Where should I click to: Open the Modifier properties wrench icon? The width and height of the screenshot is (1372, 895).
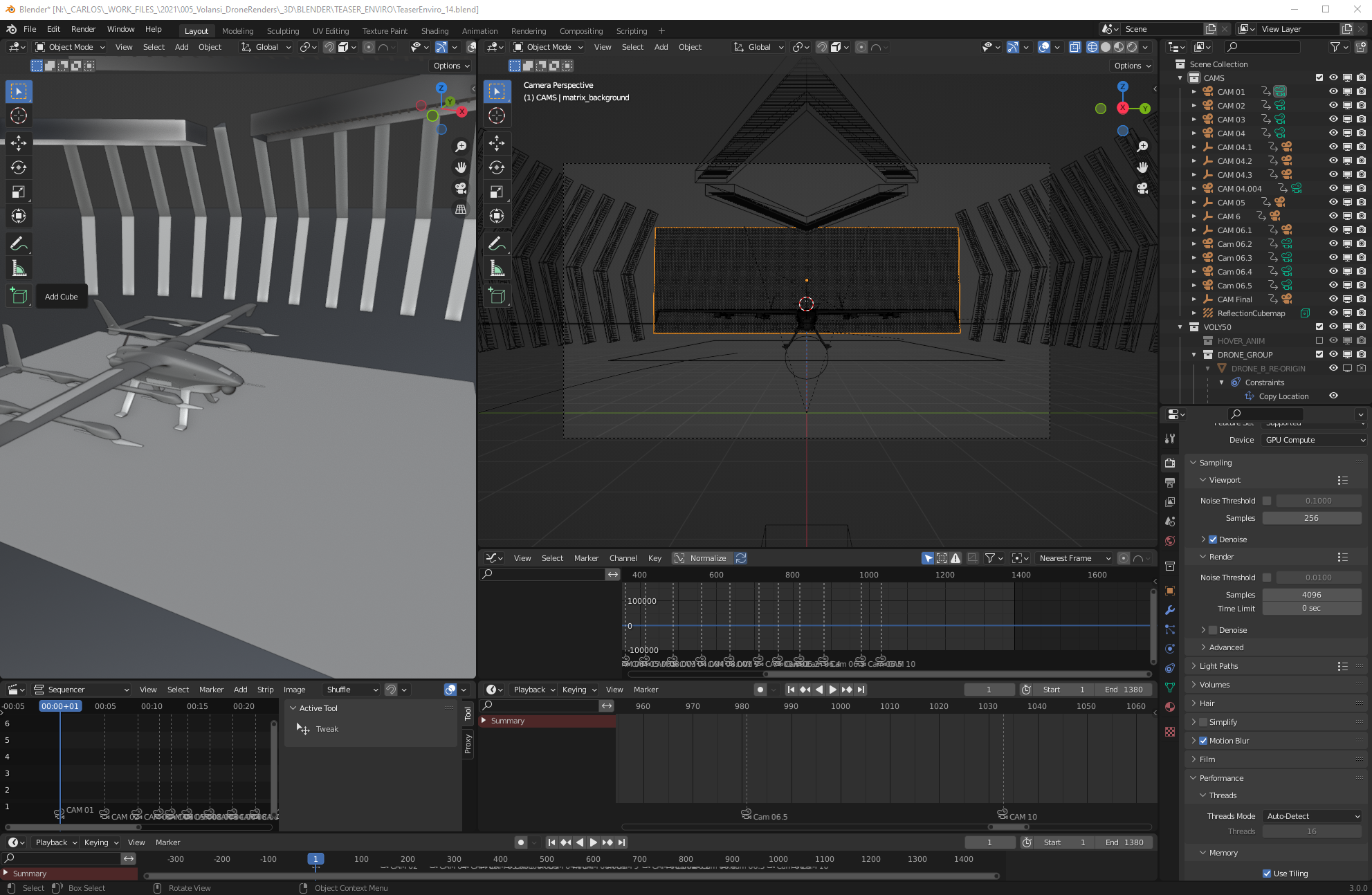click(x=1170, y=610)
